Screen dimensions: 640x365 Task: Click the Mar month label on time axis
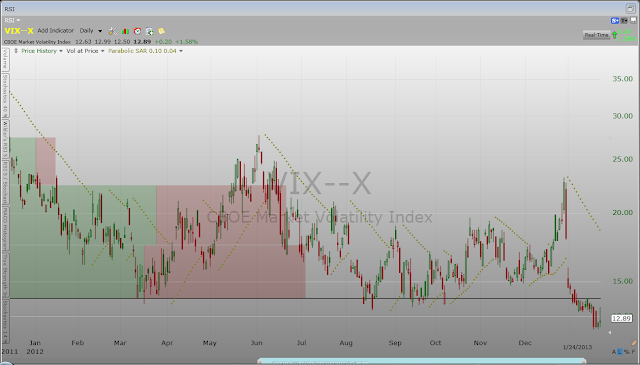point(120,343)
